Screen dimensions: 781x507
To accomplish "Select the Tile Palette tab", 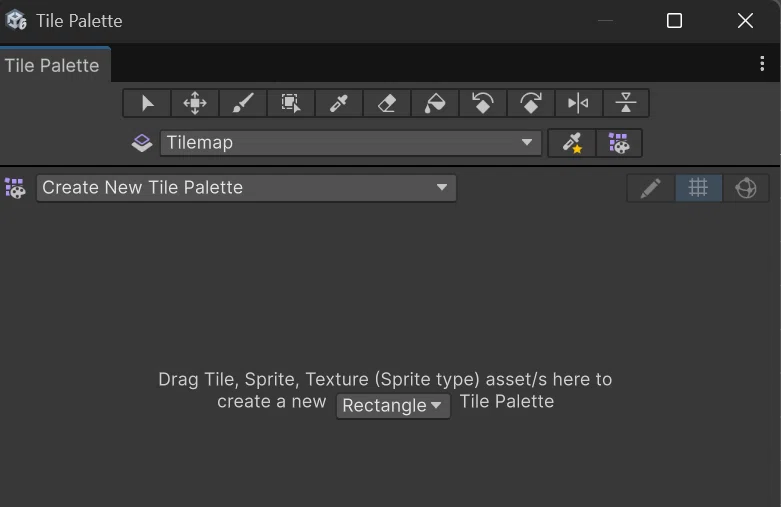I will tap(55, 65).
